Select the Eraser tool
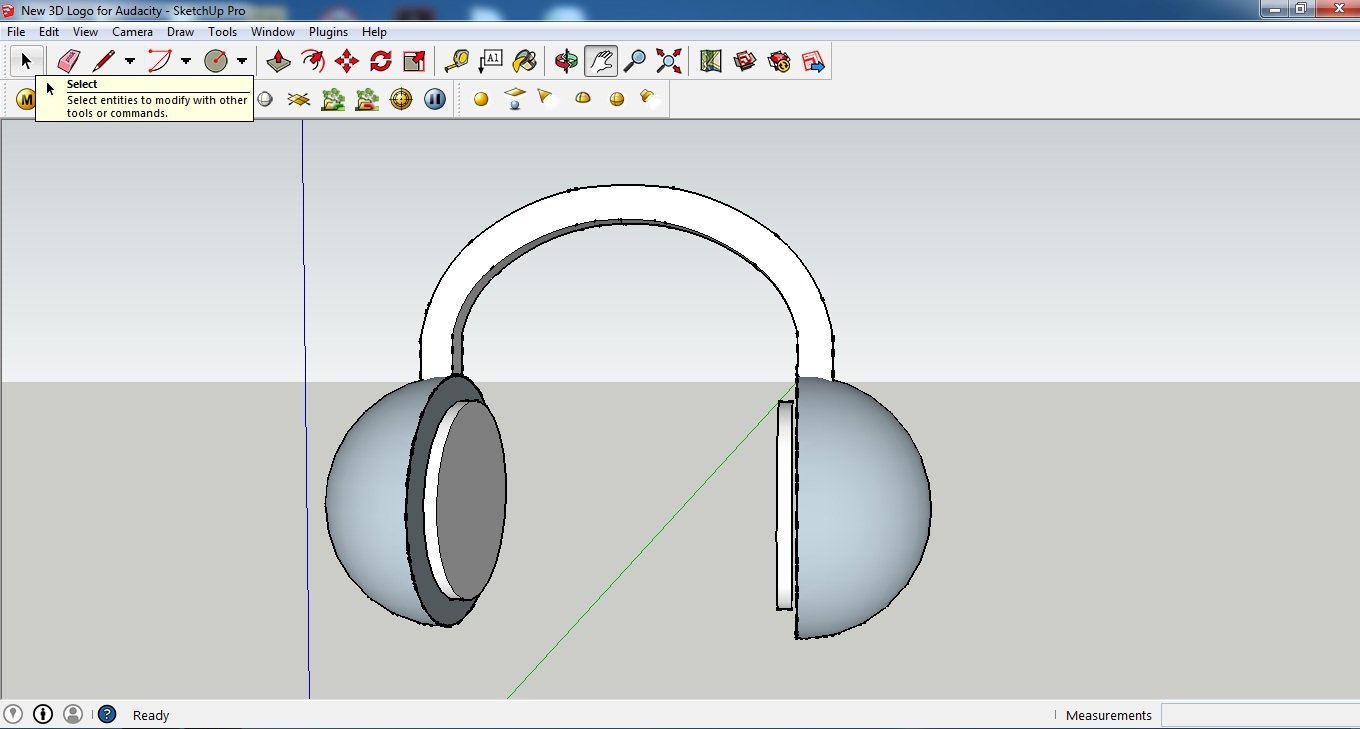This screenshot has height=729, width=1360. click(68, 61)
